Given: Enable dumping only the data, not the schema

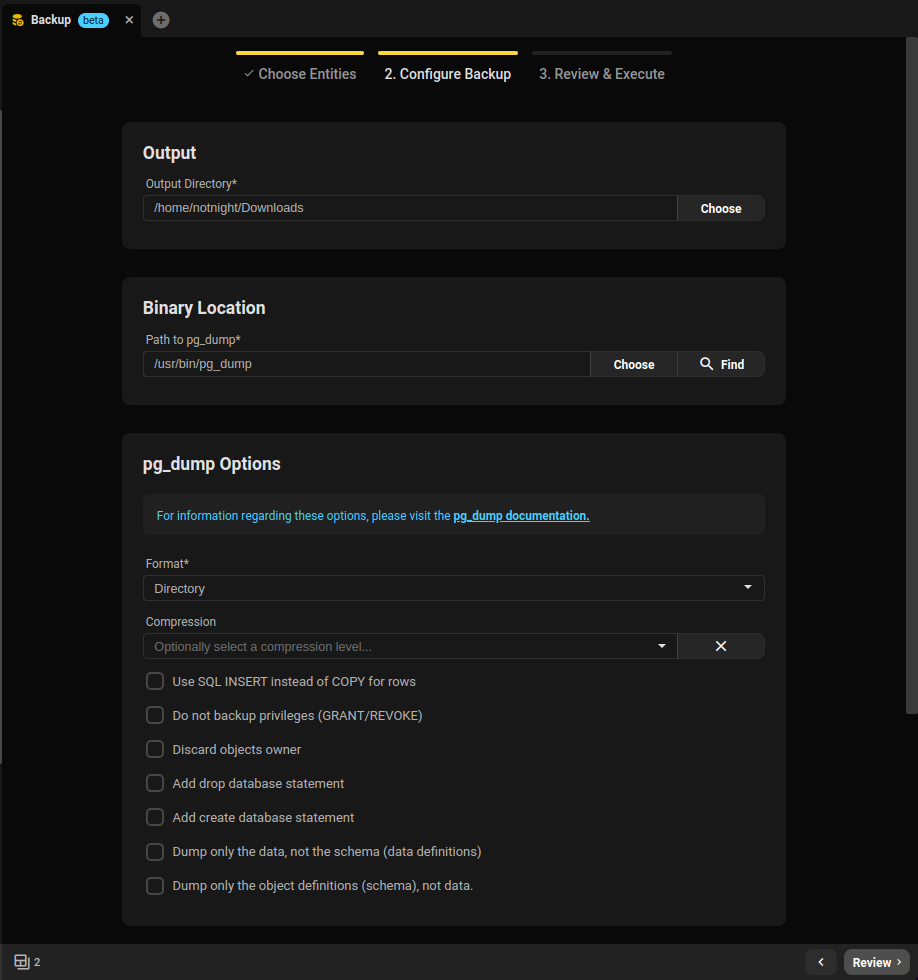Looking at the screenshot, I should (x=155, y=851).
